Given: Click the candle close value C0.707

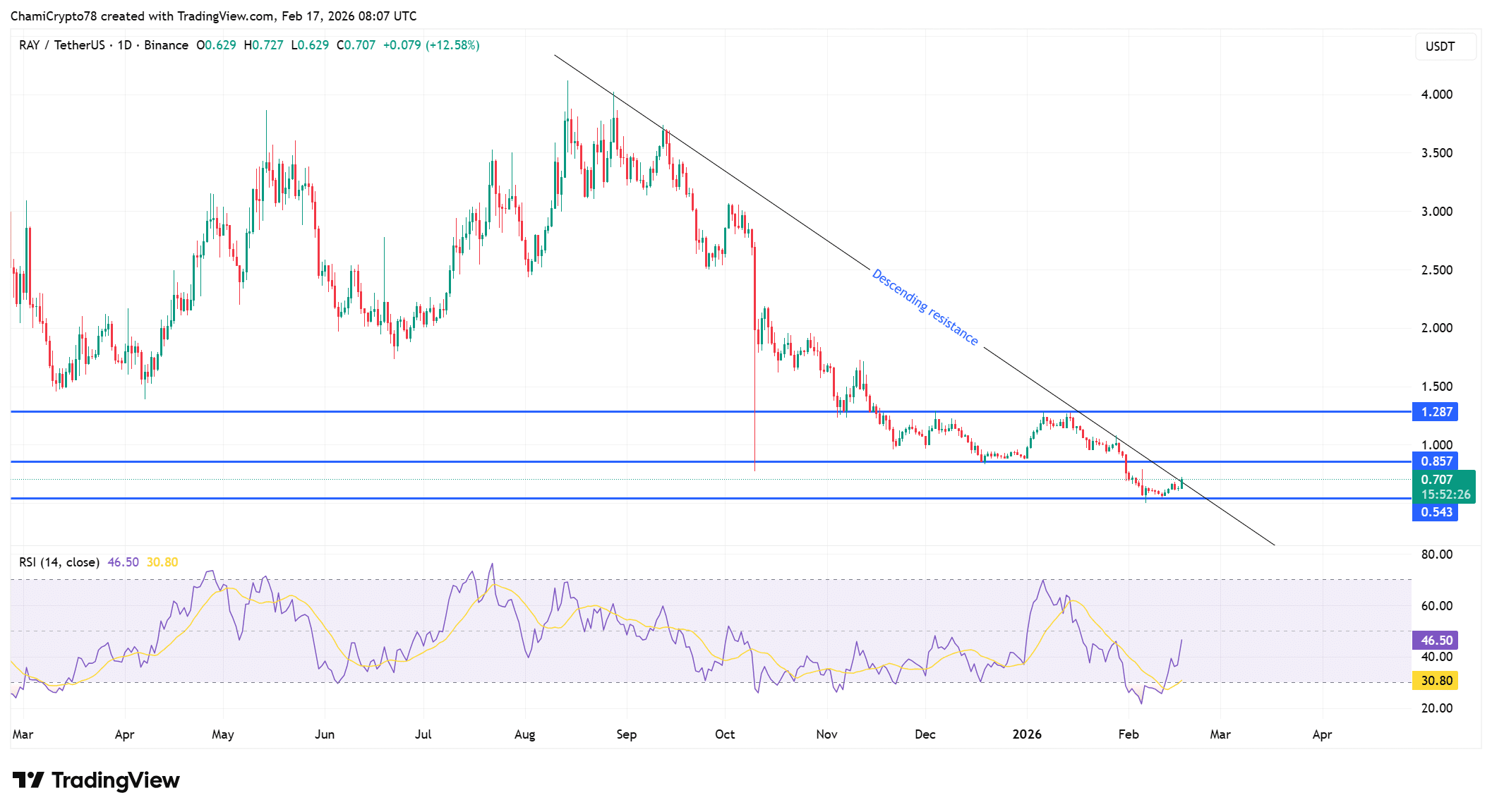Looking at the screenshot, I should [x=356, y=44].
